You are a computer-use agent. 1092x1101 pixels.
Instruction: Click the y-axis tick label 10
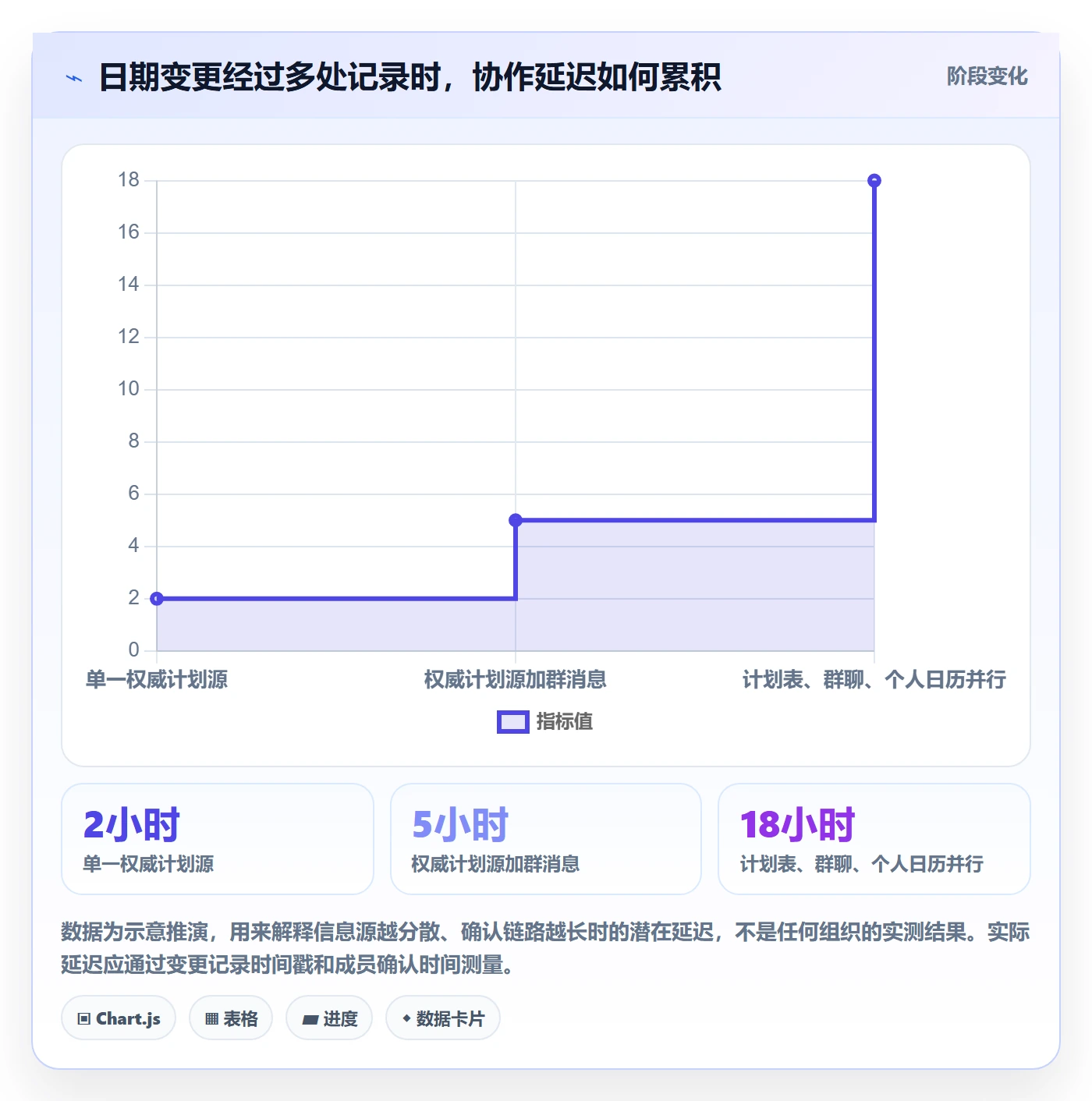[x=129, y=389]
